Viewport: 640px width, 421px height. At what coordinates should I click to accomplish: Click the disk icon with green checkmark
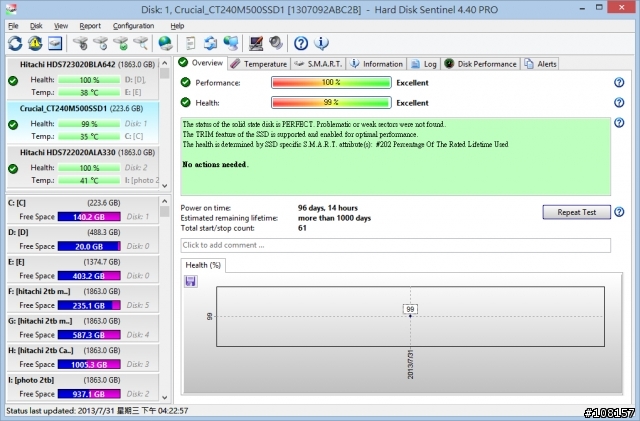click(121, 43)
